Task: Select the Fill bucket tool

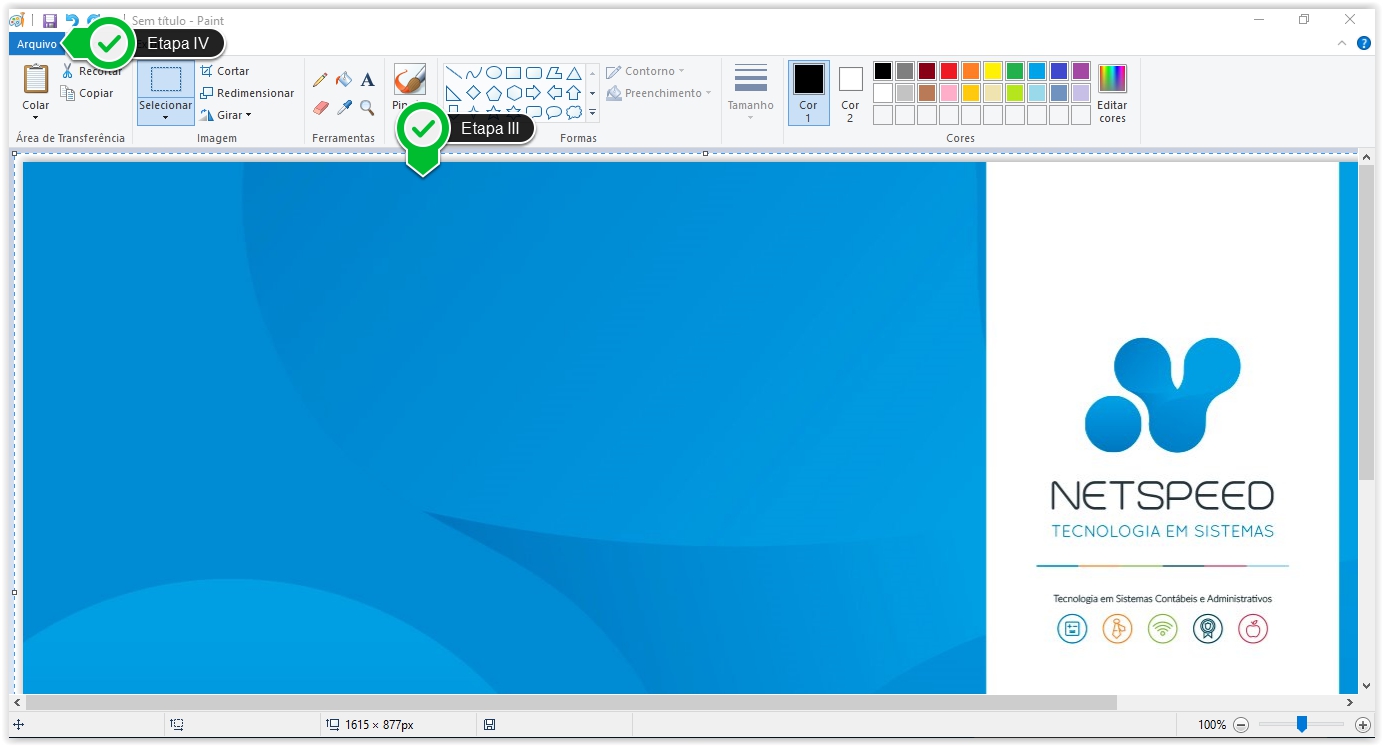Action: [344, 80]
